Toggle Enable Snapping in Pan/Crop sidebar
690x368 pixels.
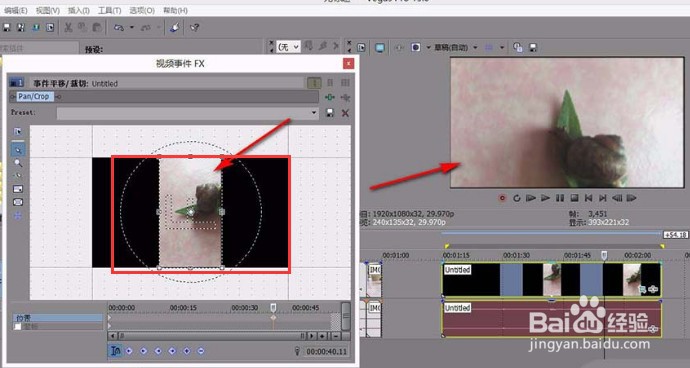coord(18,176)
